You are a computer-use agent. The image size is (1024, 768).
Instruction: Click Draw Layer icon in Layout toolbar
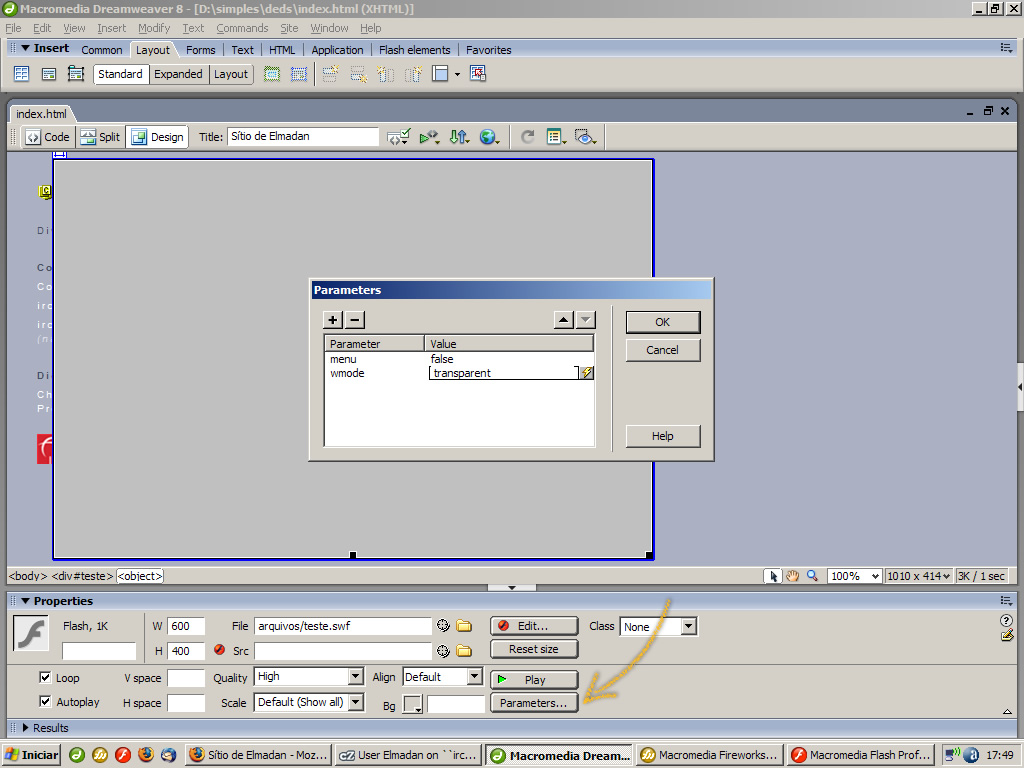(x=76, y=74)
